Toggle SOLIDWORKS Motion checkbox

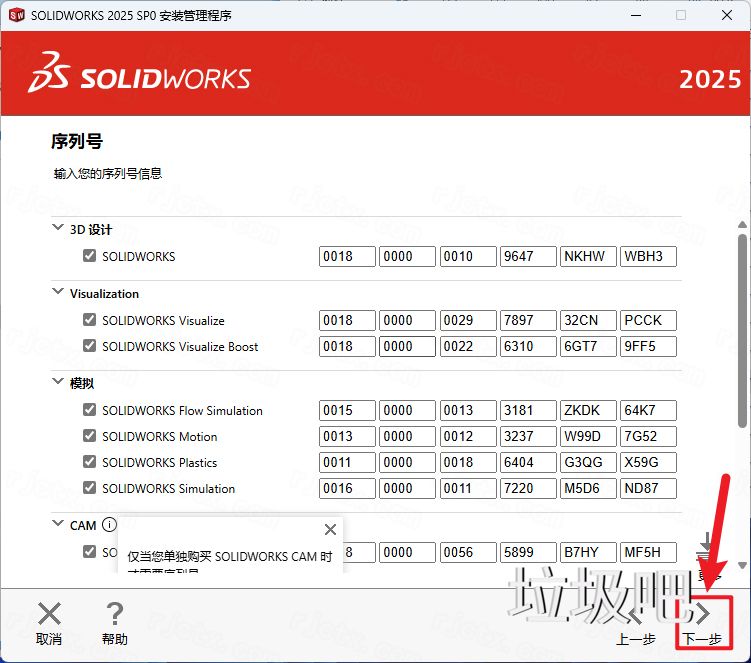click(x=89, y=435)
